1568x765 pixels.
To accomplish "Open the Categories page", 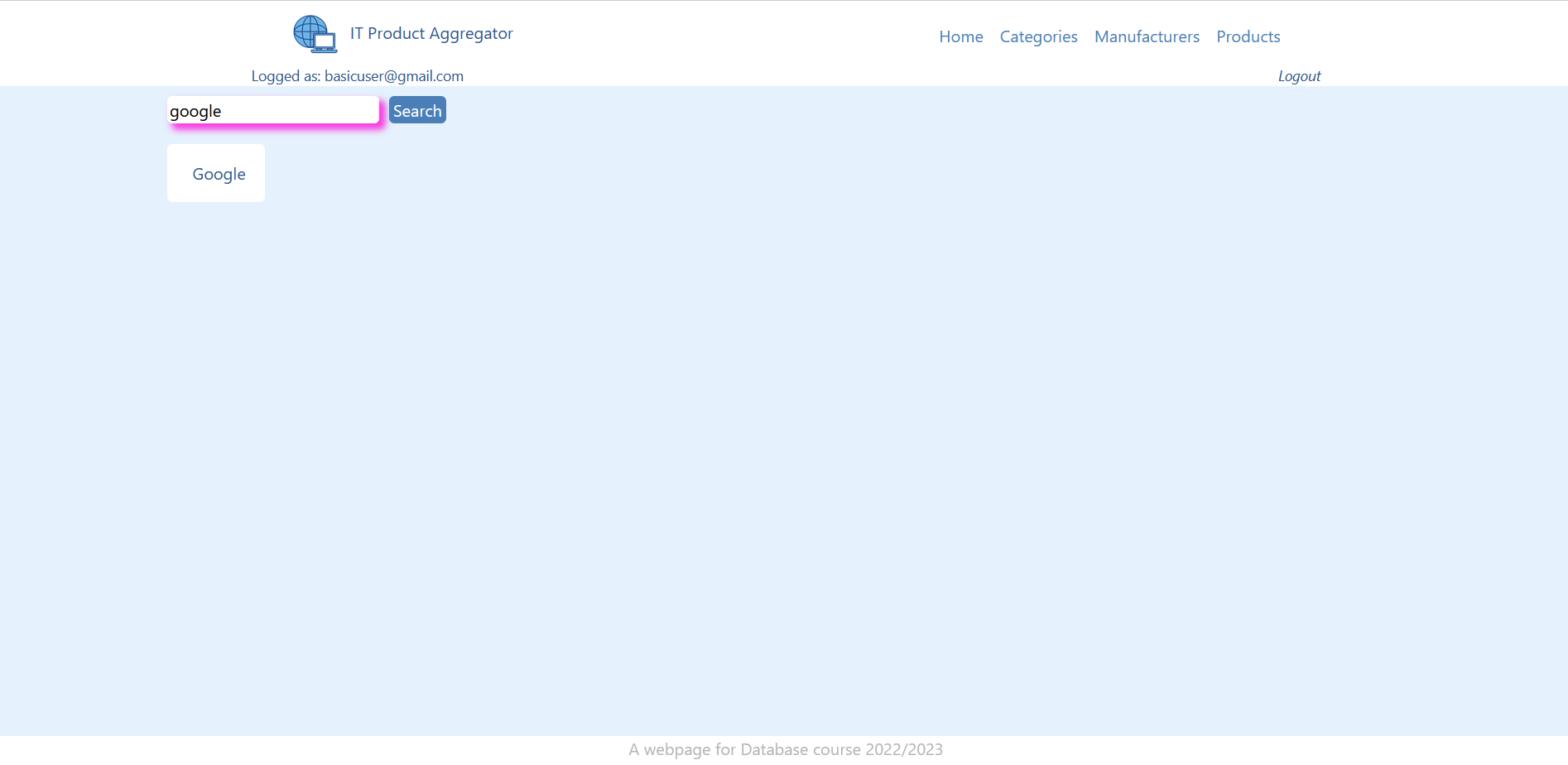I will tap(1038, 36).
